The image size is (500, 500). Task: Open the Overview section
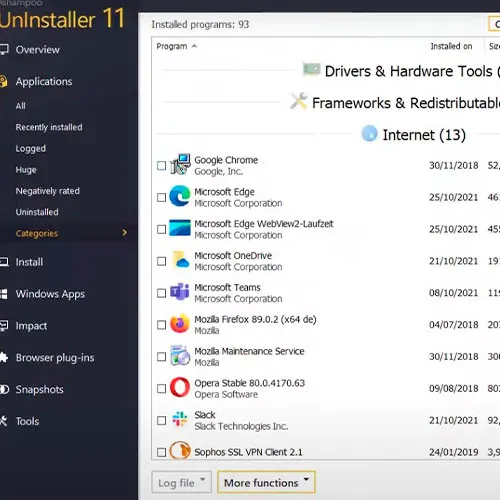click(37, 50)
